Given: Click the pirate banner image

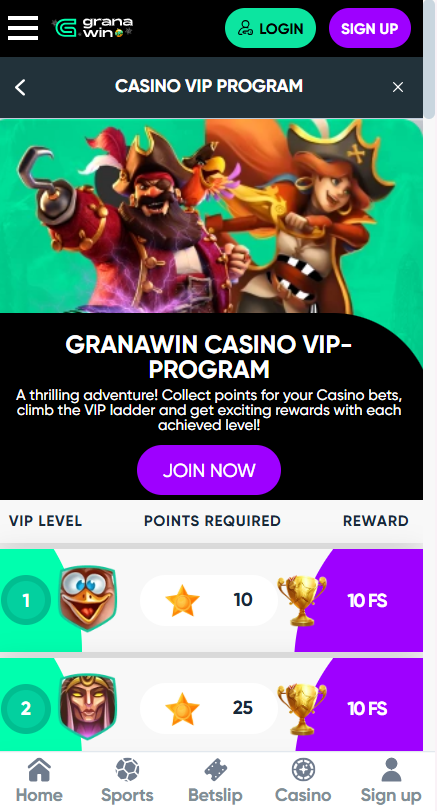Looking at the screenshot, I should point(211,216).
